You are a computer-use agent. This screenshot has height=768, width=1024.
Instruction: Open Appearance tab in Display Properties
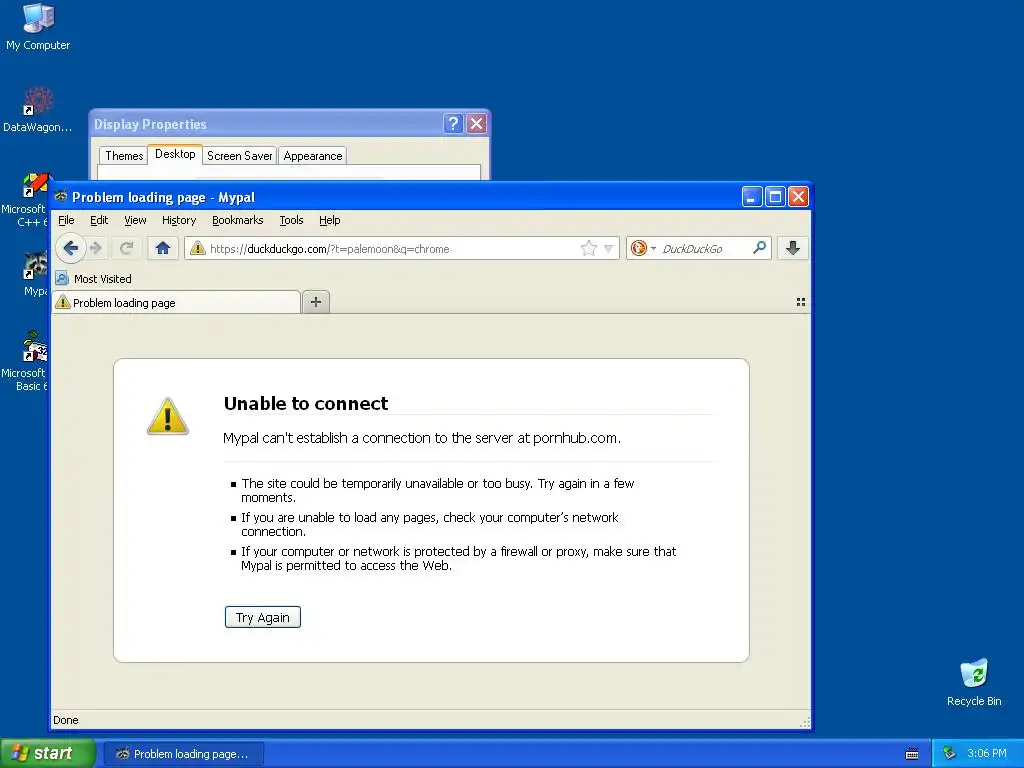tap(313, 155)
